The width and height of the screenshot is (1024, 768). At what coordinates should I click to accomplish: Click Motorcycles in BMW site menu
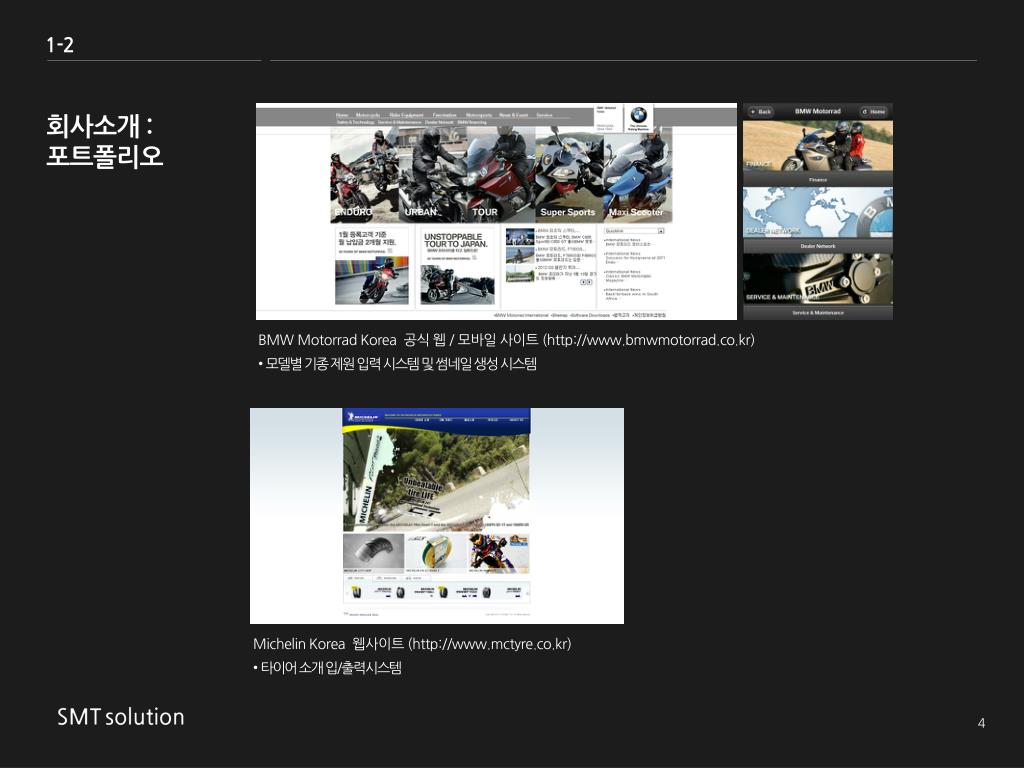coord(368,115)
